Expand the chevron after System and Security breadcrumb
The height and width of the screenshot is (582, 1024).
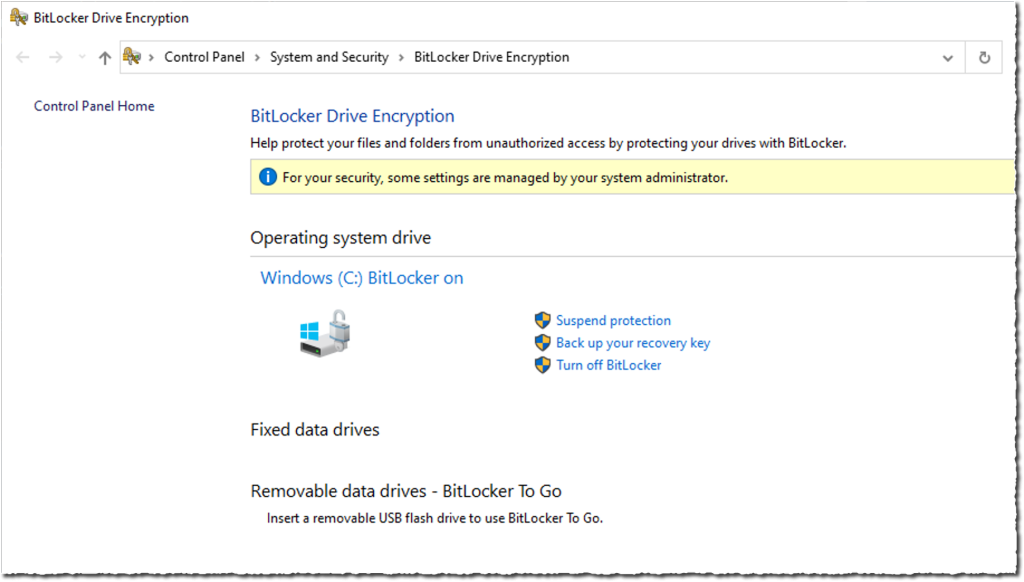coord(398,57)
